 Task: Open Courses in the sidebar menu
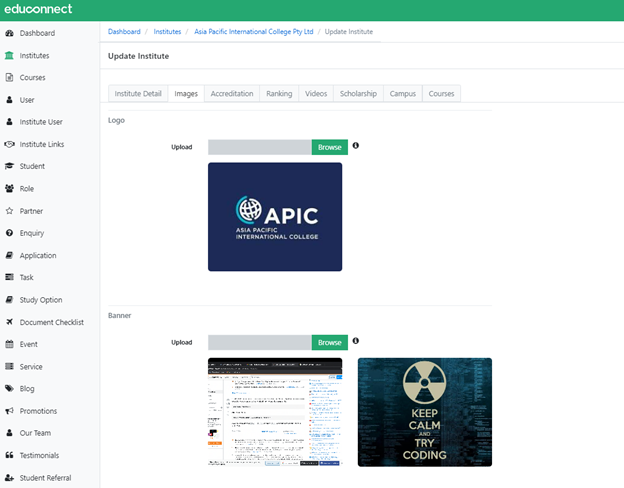[33, 77]
